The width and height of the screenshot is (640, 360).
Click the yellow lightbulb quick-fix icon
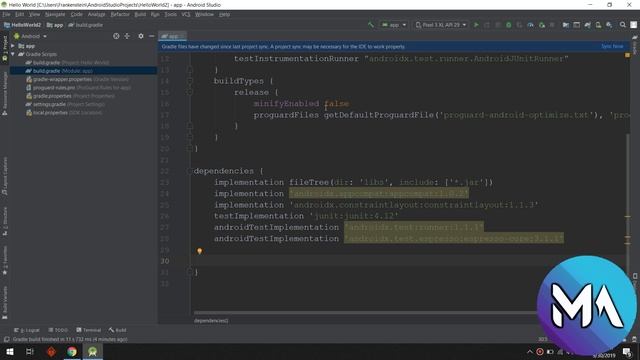click(200, 251)
